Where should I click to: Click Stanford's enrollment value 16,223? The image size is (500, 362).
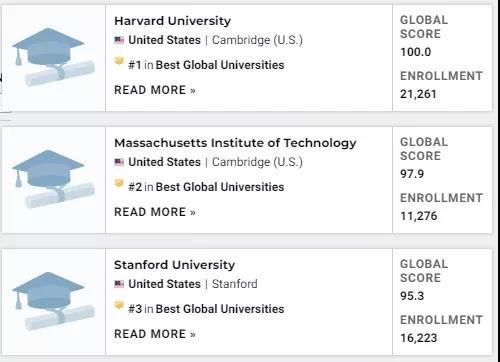[419, 338]
